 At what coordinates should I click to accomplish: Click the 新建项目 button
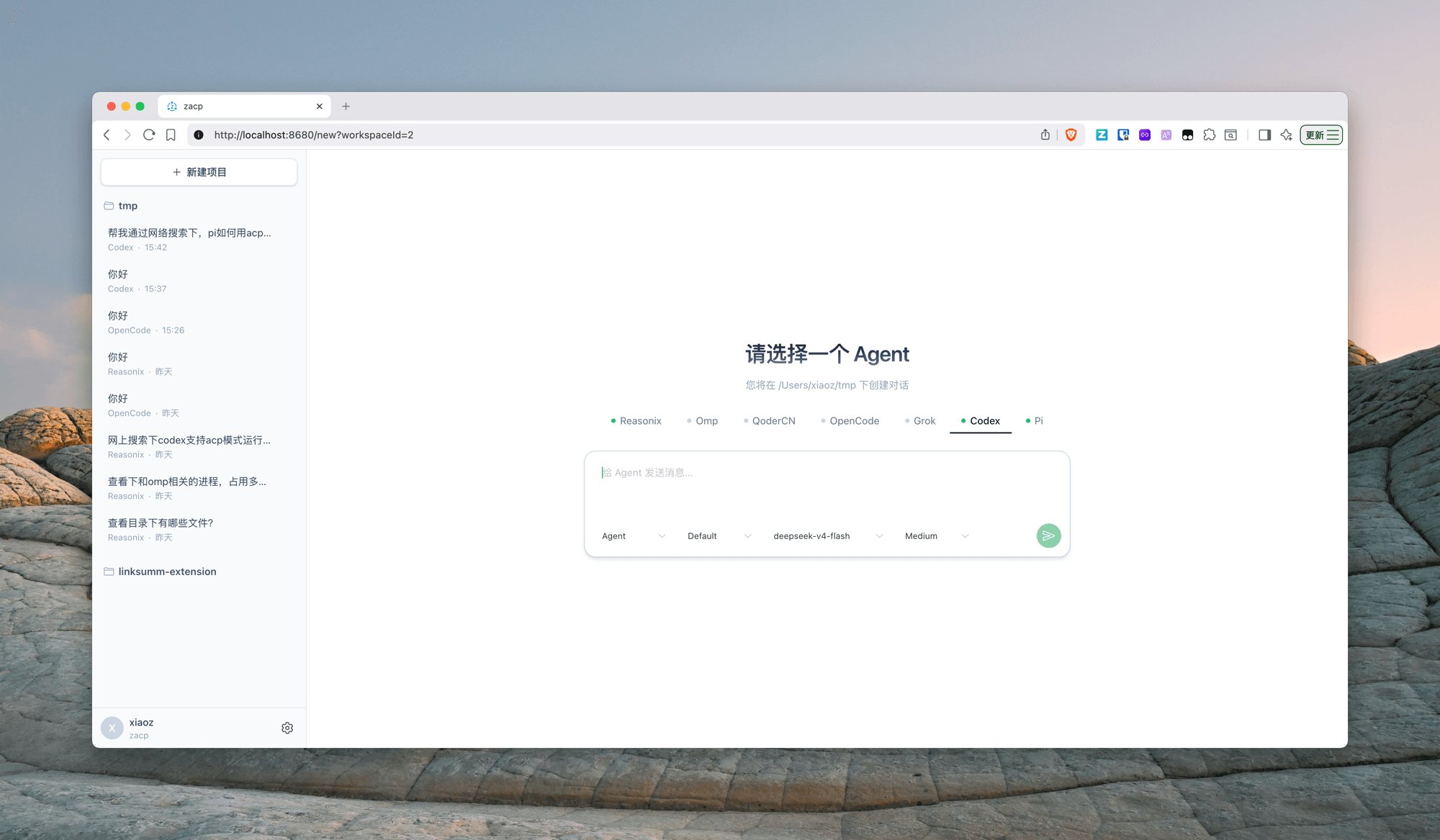tap(199, 172)
